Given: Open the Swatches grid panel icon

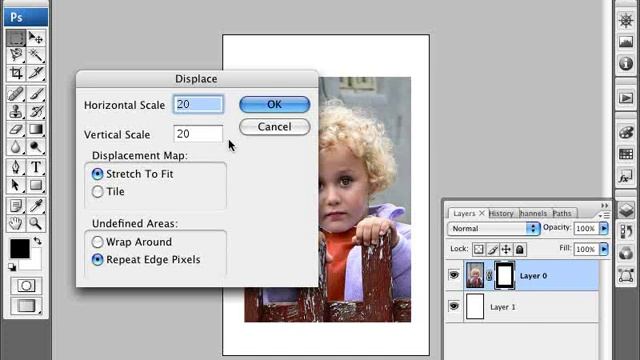Looking at the screenshot, I should [626, 154].
